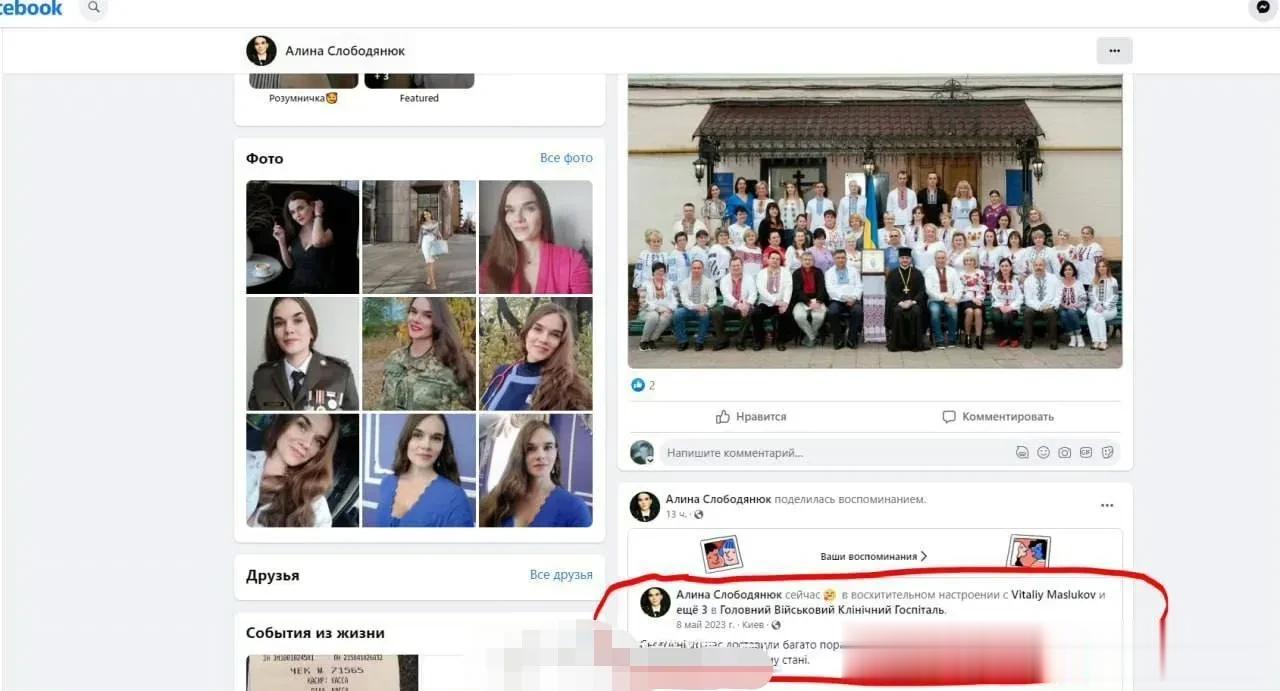
Task: Open the GIF picker in comment box
Action: [1086, 453]
